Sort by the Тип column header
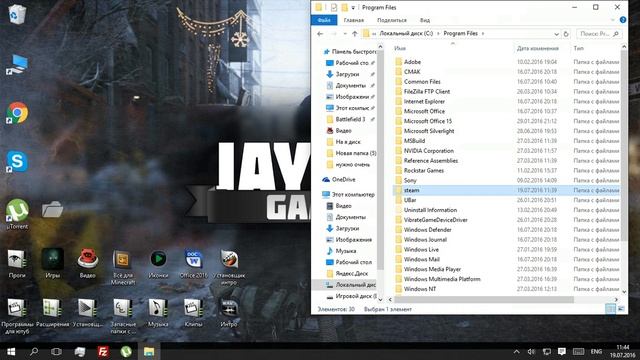 (578, 49)
